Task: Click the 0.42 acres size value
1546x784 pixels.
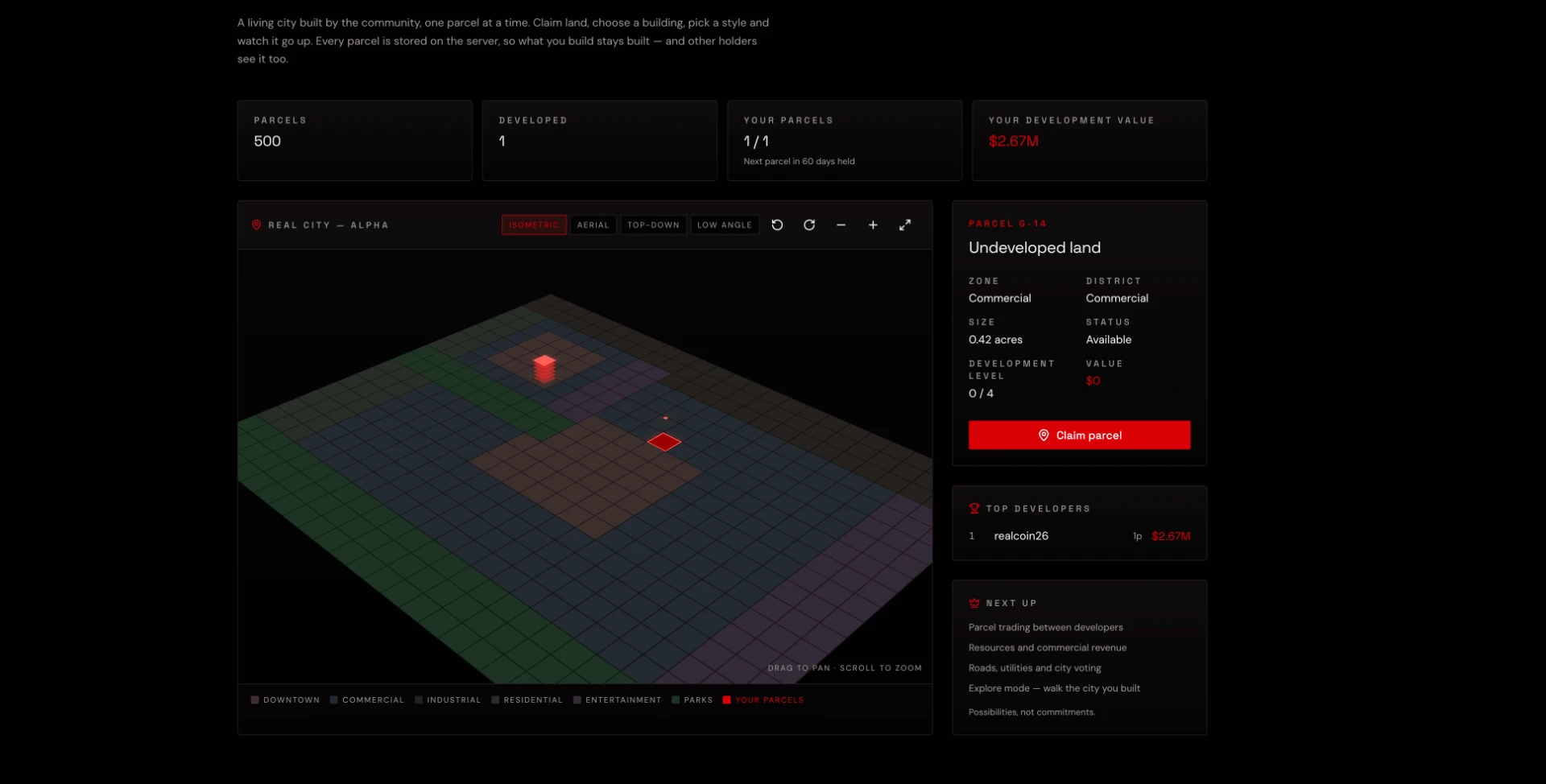Action: tap(995, 340)
